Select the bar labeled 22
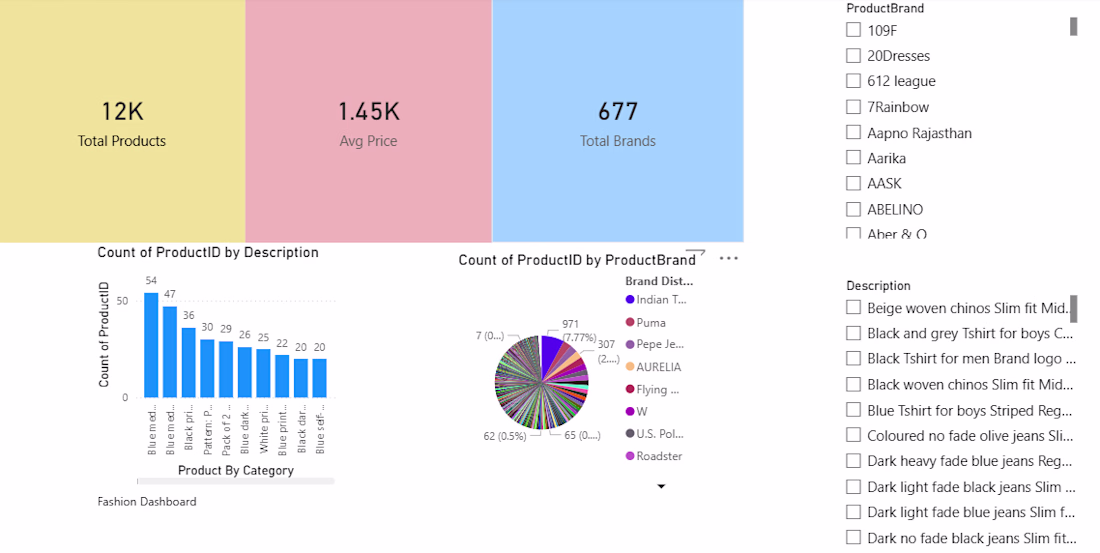The width and height of the screenshot is (1100, 553). 282,376
